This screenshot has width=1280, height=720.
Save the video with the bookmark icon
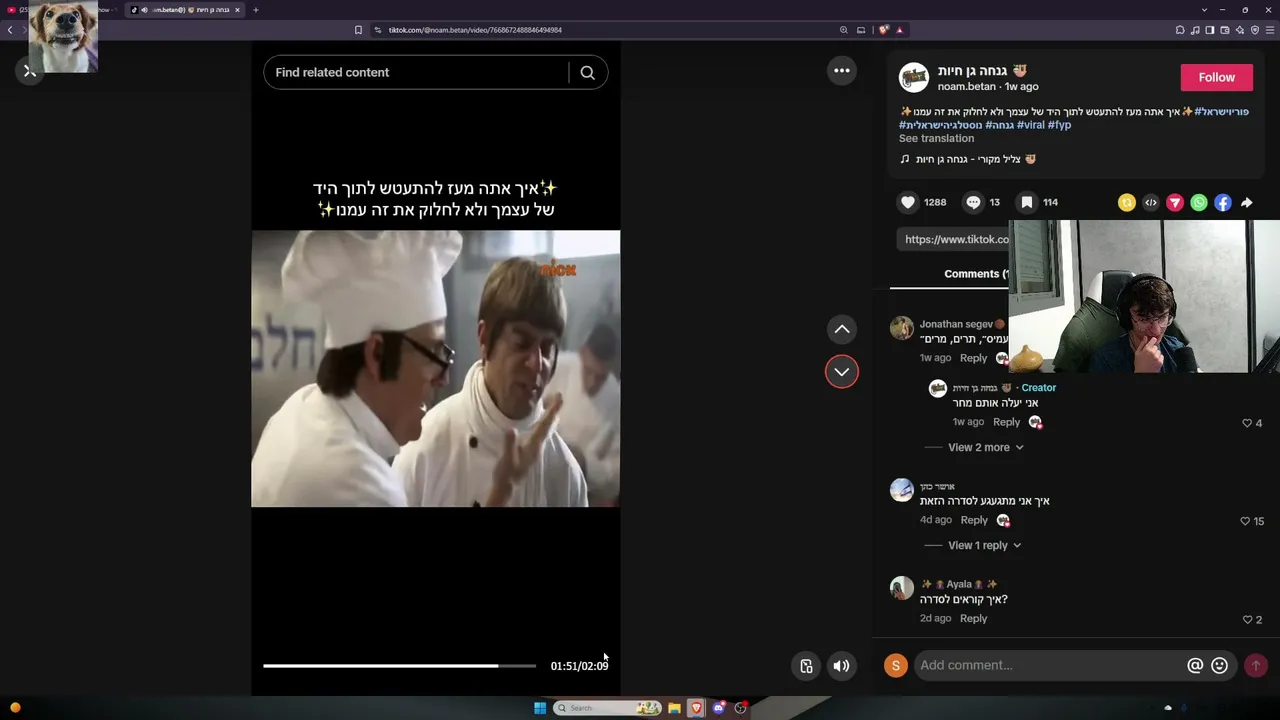pos(1028,202)
